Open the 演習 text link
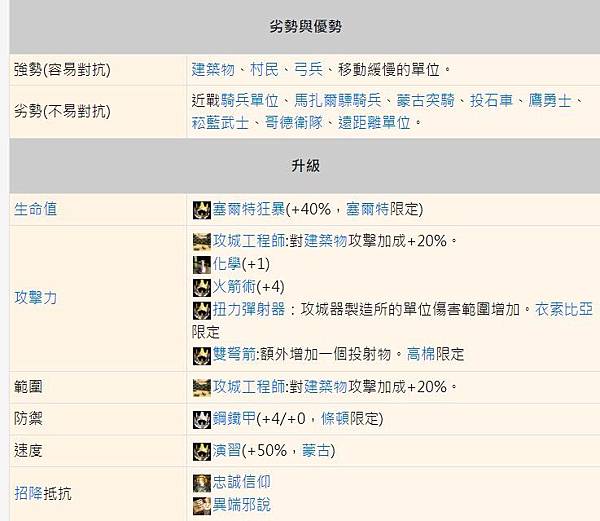Screen dimensions: 600x521 227,451
